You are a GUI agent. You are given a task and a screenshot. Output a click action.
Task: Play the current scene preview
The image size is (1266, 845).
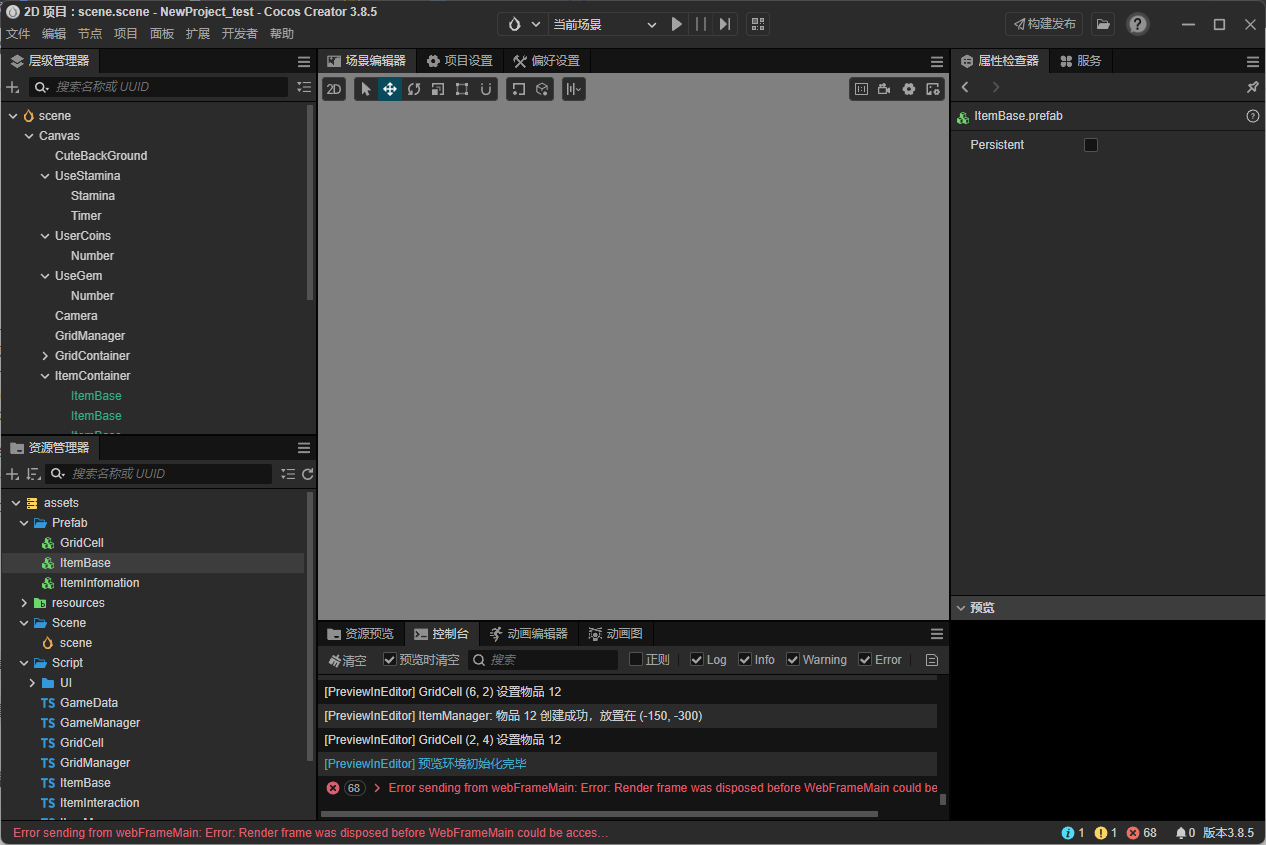coord(677,24)
